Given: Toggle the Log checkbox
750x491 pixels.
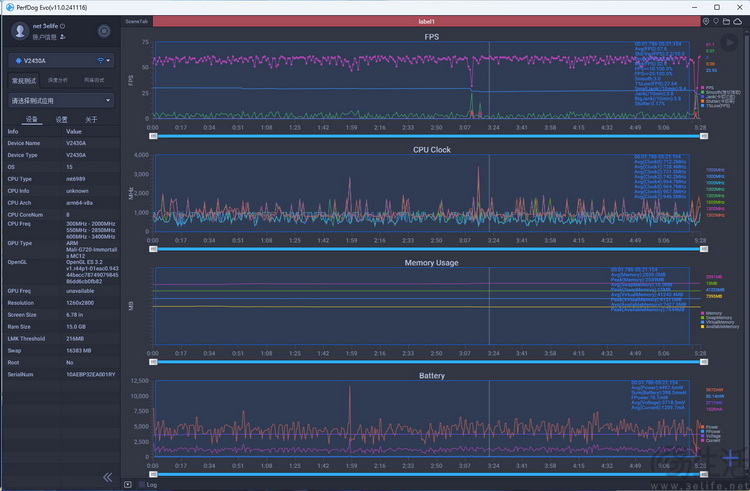Looking at the screenshot, I should click(x=142, y=484).
